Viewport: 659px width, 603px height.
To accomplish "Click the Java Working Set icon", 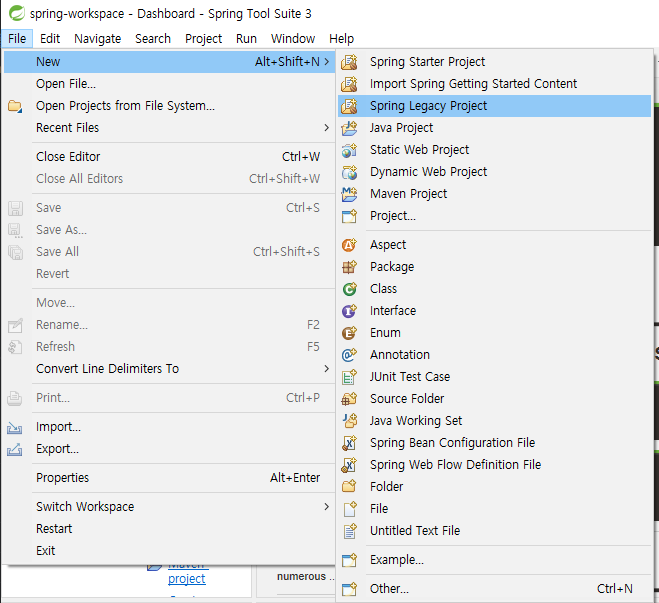I will (349, 421).
